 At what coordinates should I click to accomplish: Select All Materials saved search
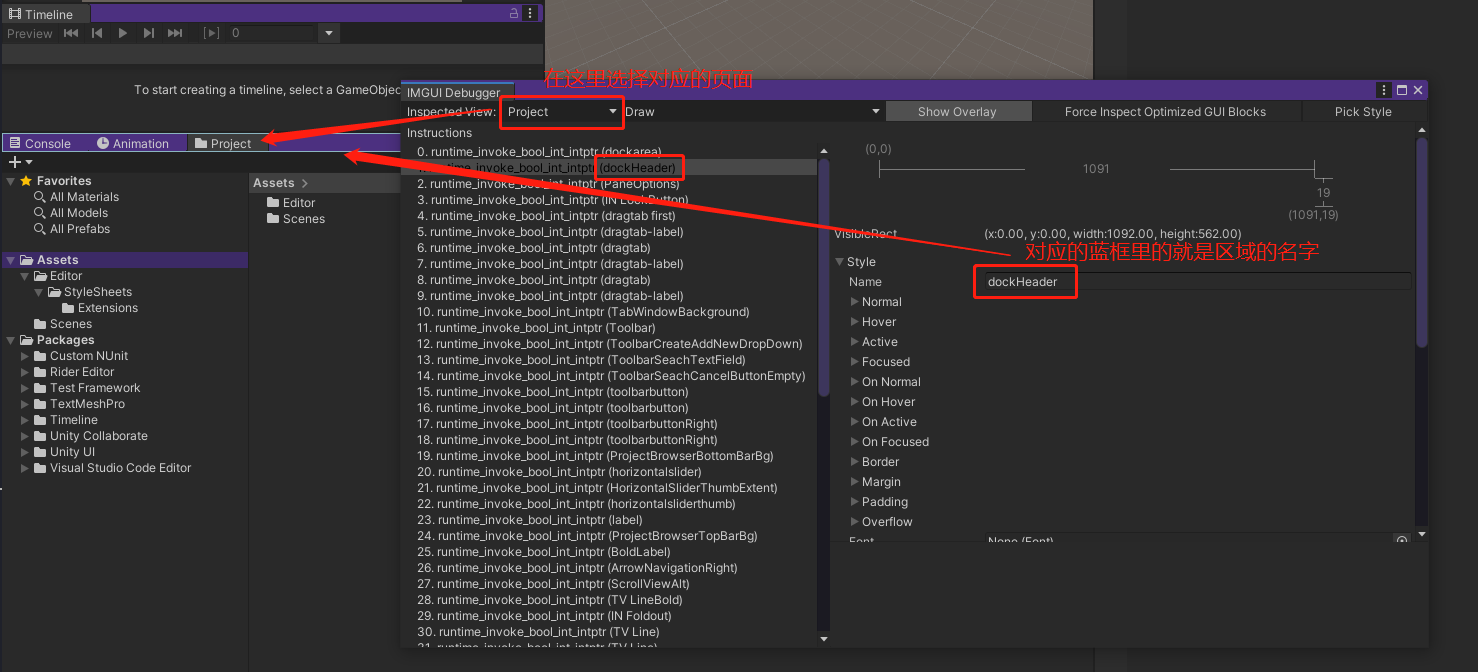pos(84,197)
